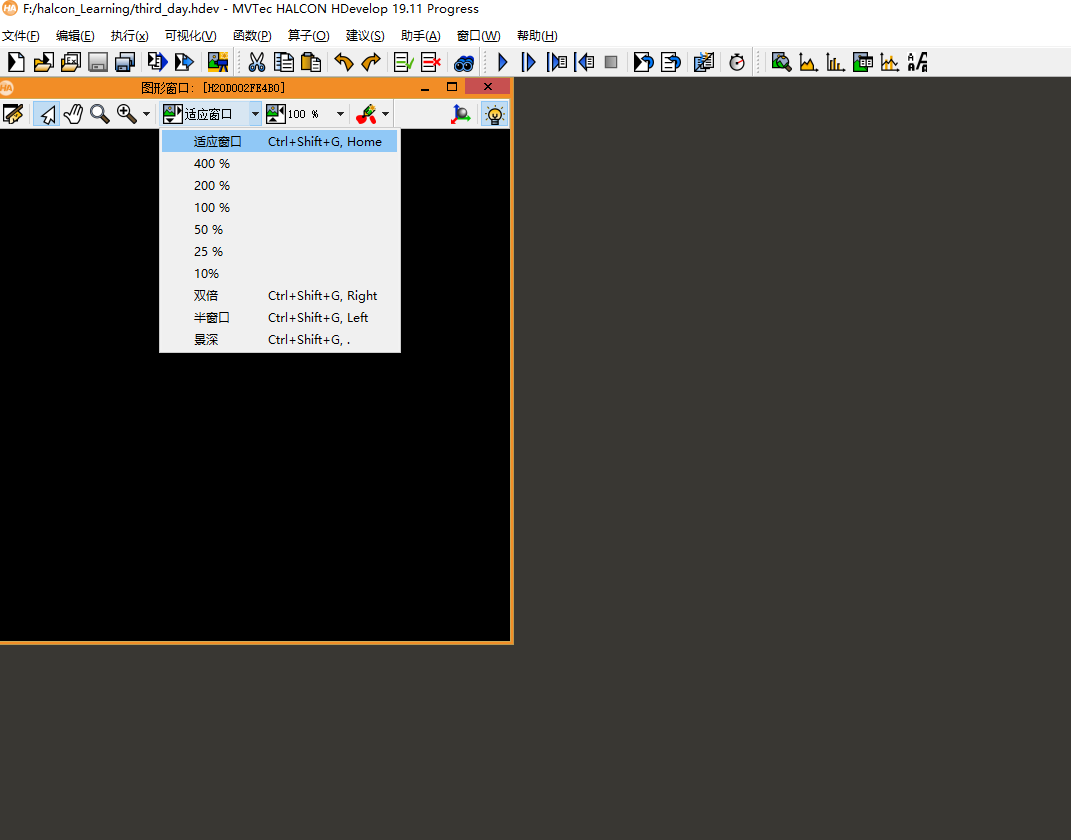Click the thread view/inspect icon
This screenshot has height=840, width=1071.
point(704,62)
